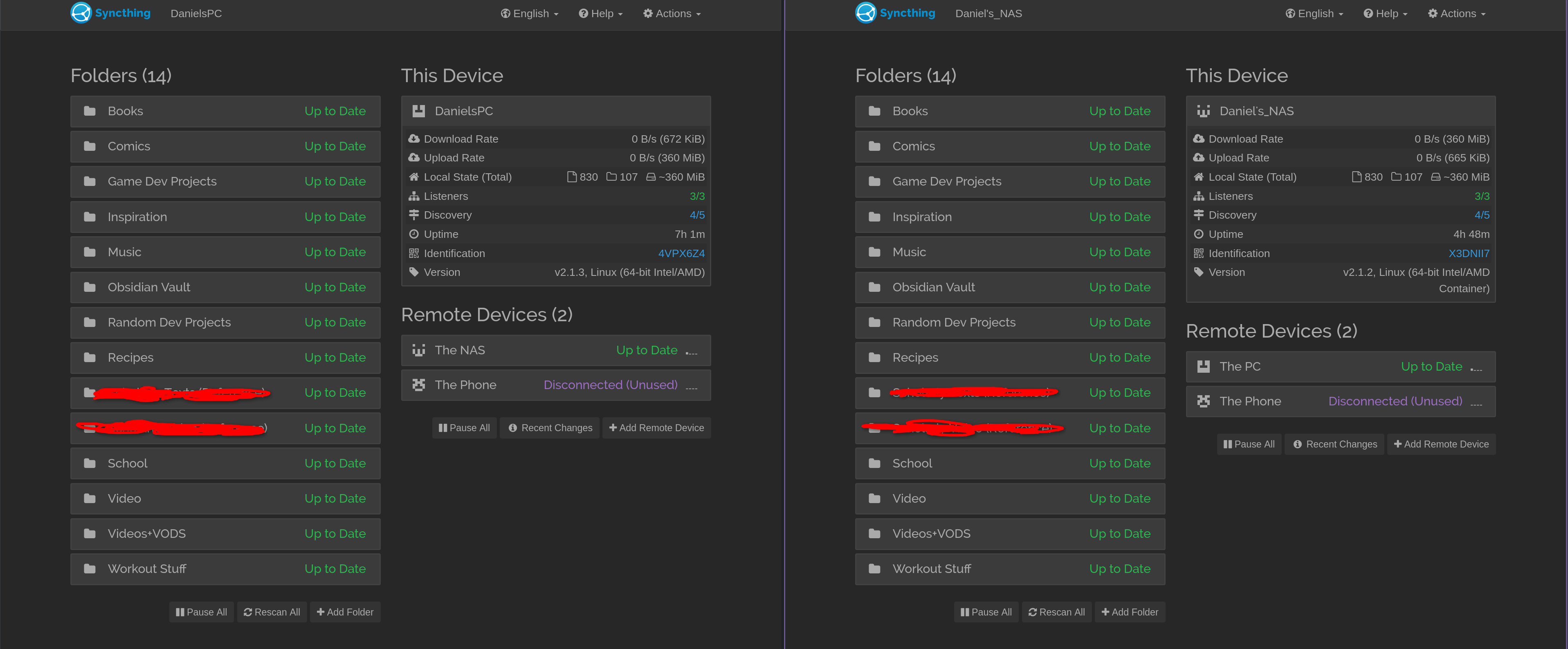Click the Syncthing logo in DanielsPC window

[x=111, y=13]
